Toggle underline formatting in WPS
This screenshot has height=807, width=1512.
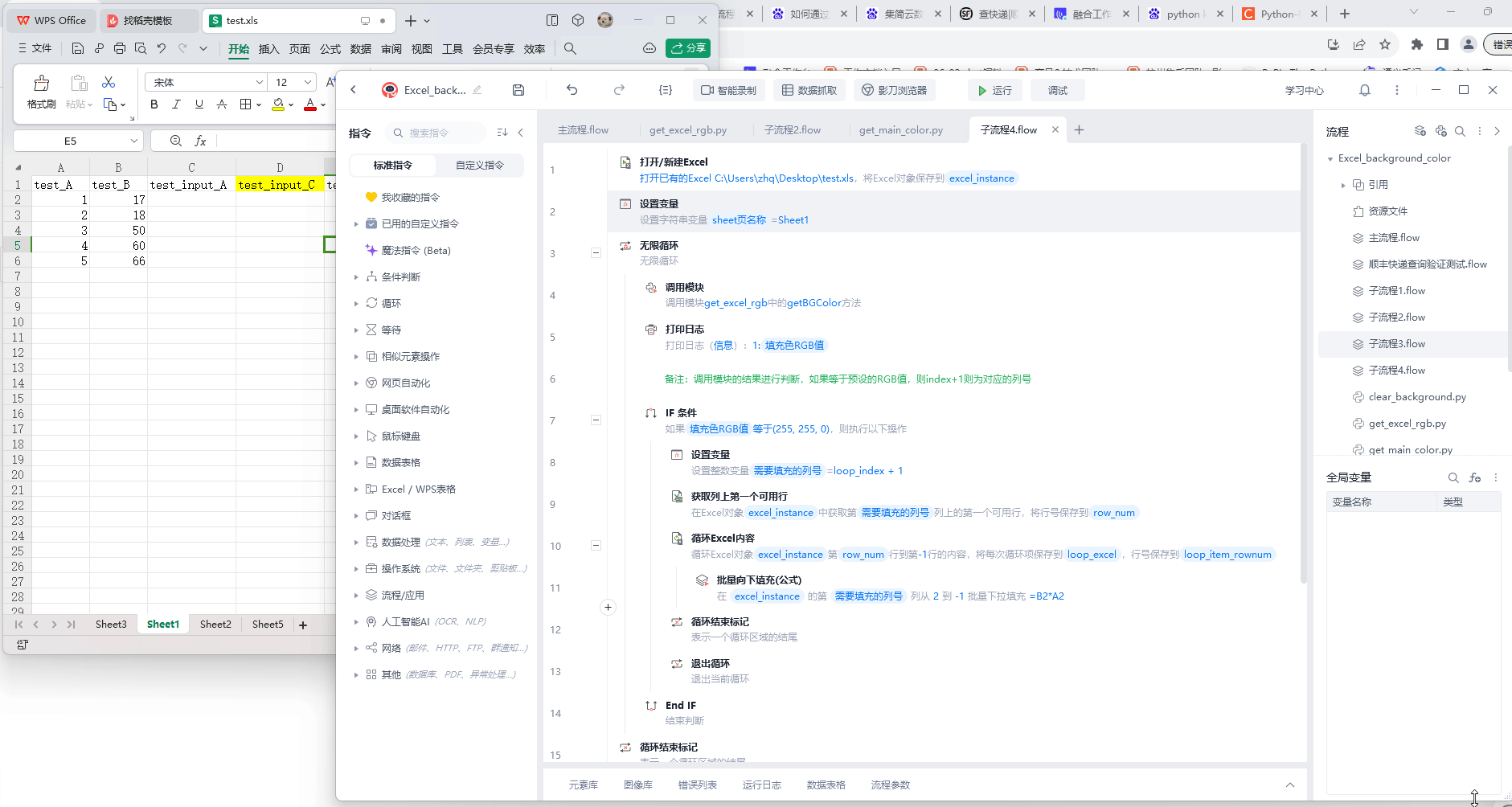pyautogui.click(x=199, y=104)
